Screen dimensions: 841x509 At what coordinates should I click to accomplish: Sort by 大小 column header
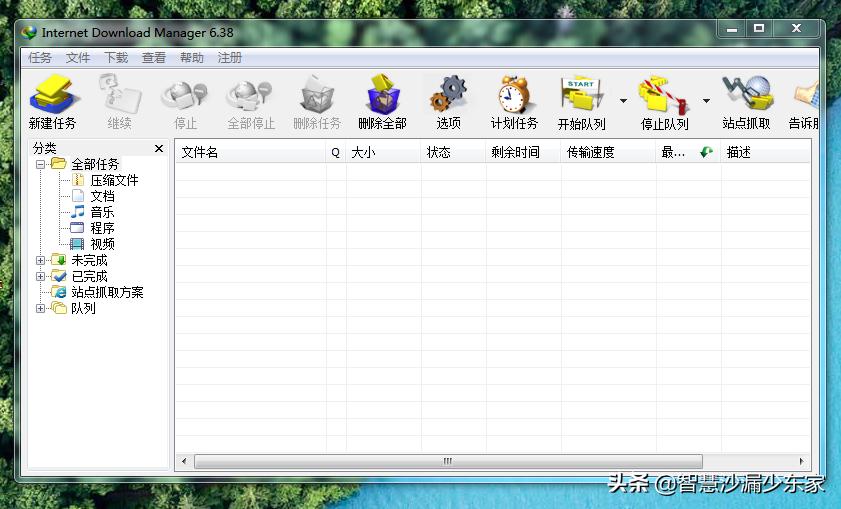[x=383, y=152]
